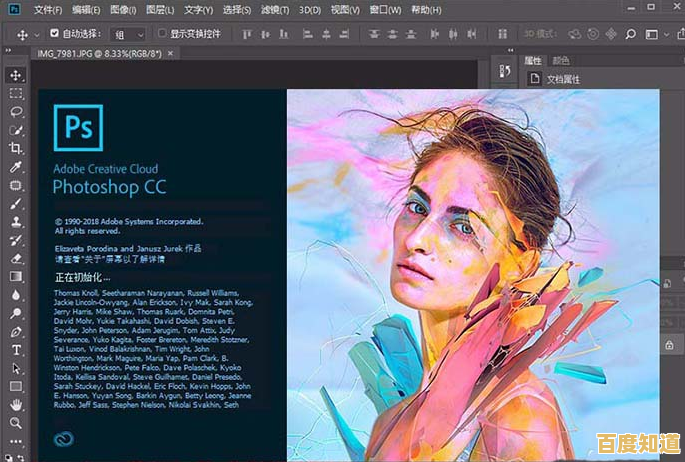Image resolution: width=685 pixels, height=462 pixels.
Task: Distribute vertical centers in options bar
Action: click(x=392, y=34)
